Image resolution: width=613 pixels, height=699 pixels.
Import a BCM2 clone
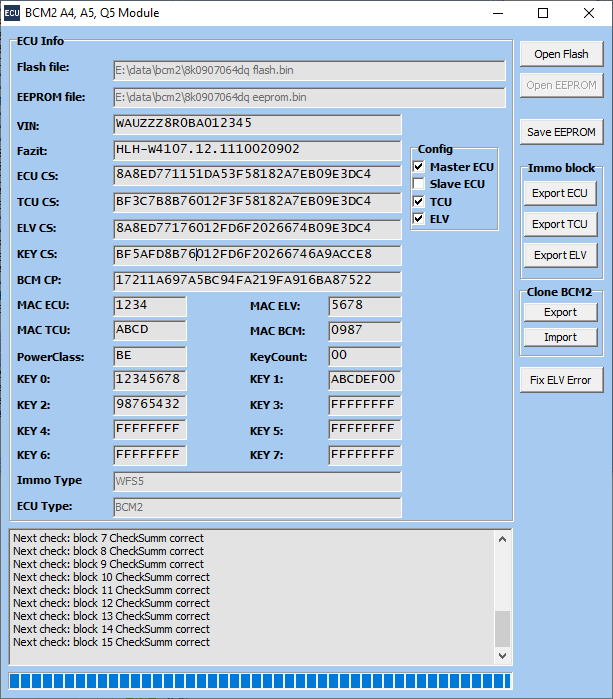click(560, 337)
